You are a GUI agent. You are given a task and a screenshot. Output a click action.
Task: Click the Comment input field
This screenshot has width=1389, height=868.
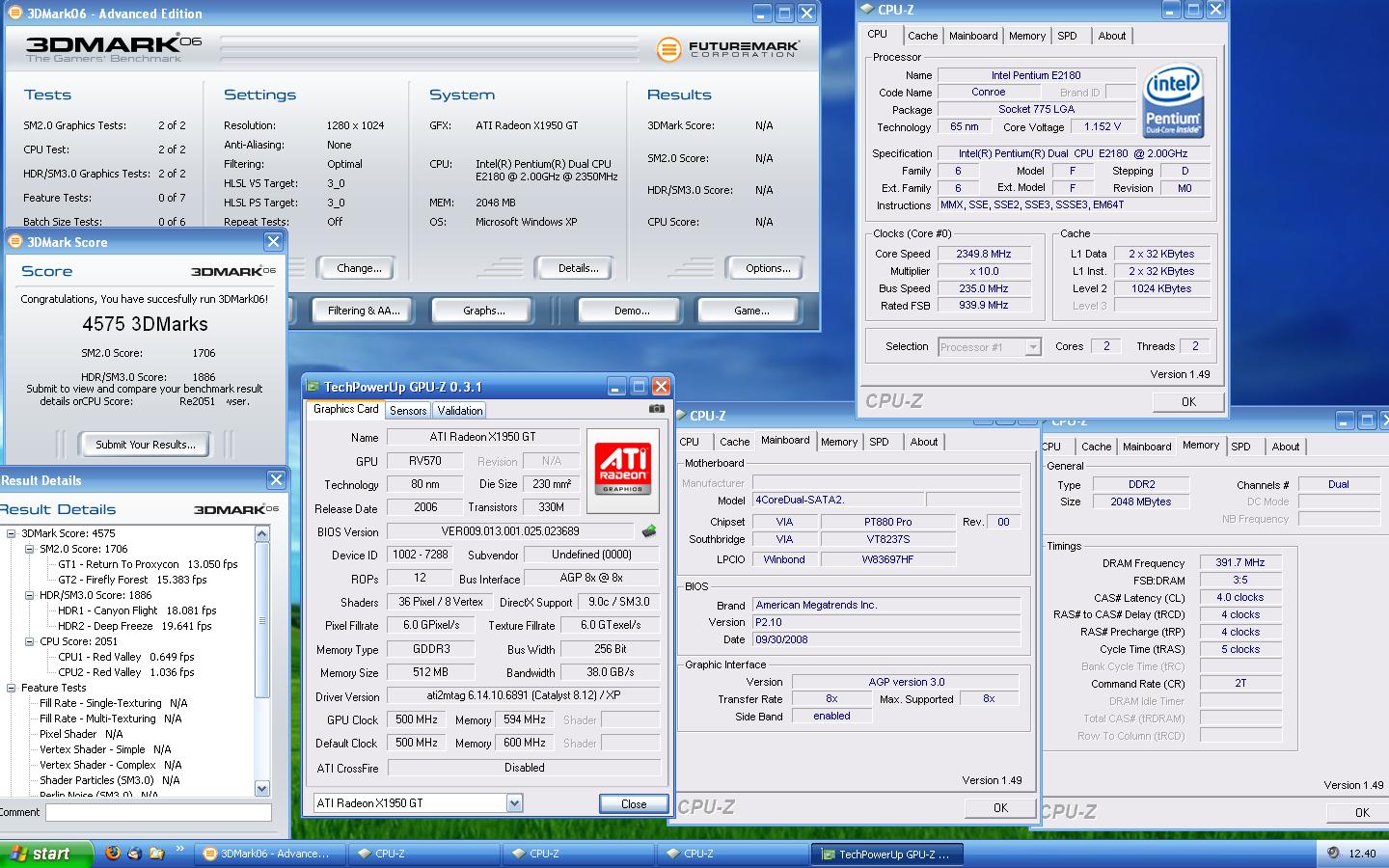(x=158, y=812)
